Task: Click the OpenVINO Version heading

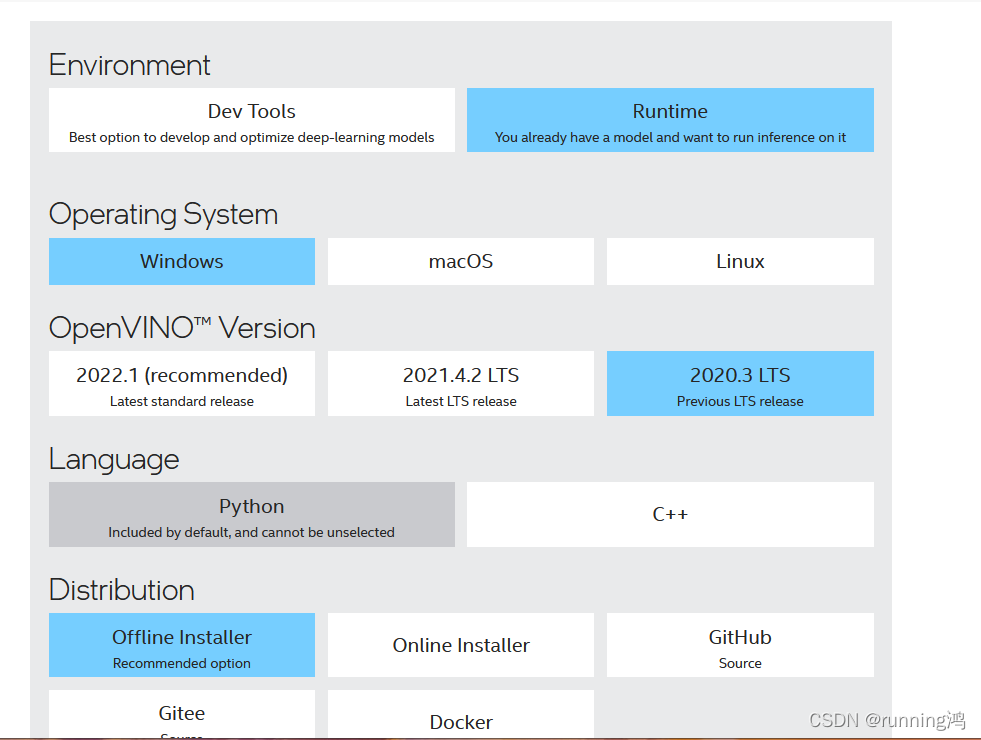Action: 182,328
